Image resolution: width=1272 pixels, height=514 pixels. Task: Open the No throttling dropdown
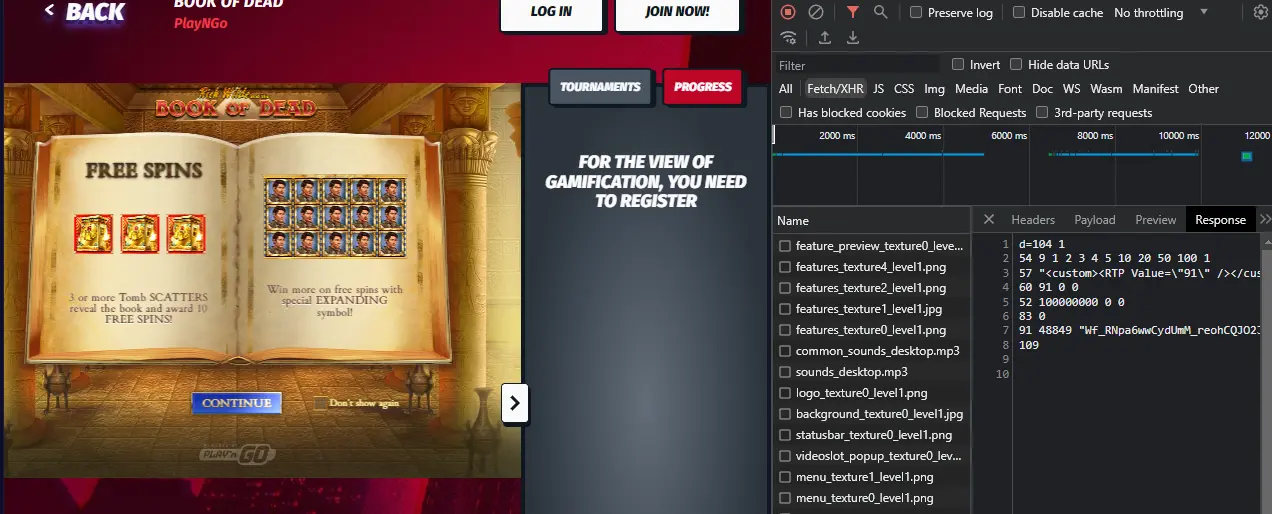click(x=1161, y=12)
